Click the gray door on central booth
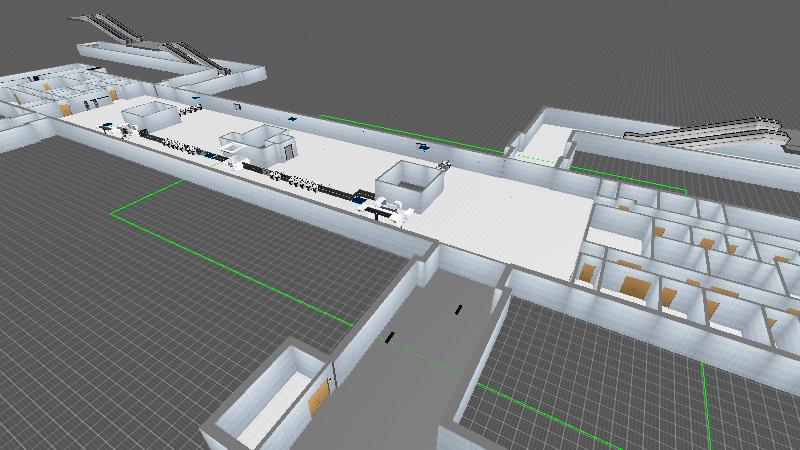The height and width of the screenshot is (450, 800). 288,150
